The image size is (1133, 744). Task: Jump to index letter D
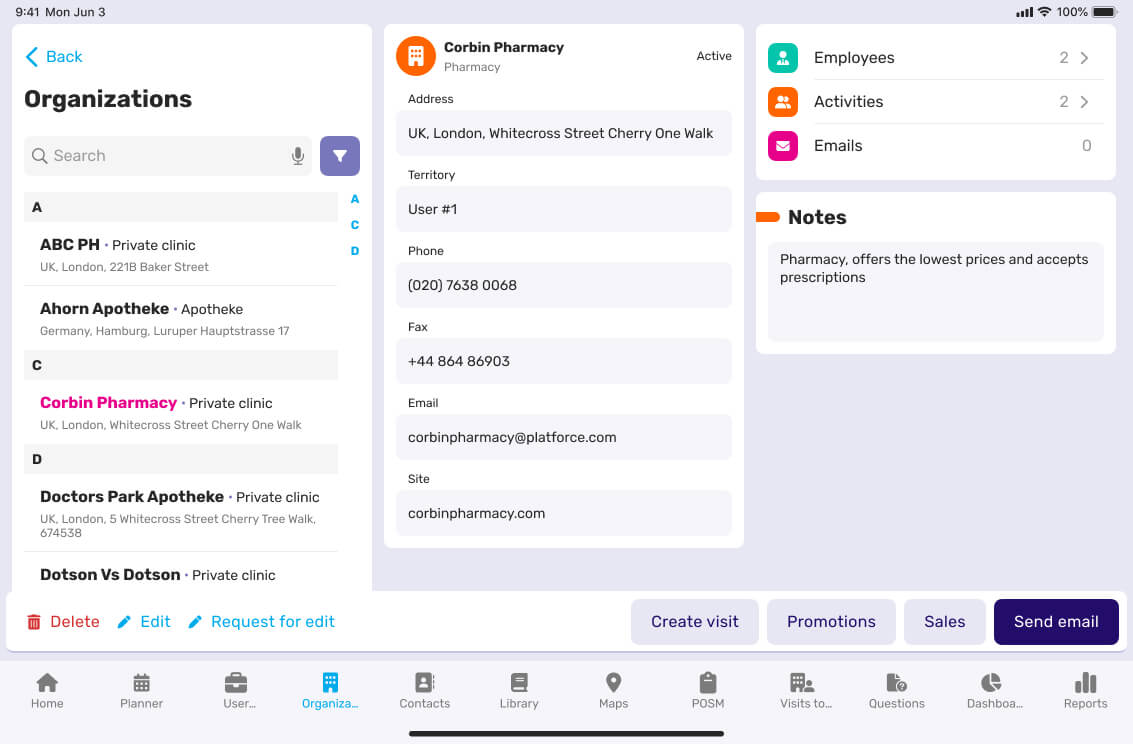[355, 251]
